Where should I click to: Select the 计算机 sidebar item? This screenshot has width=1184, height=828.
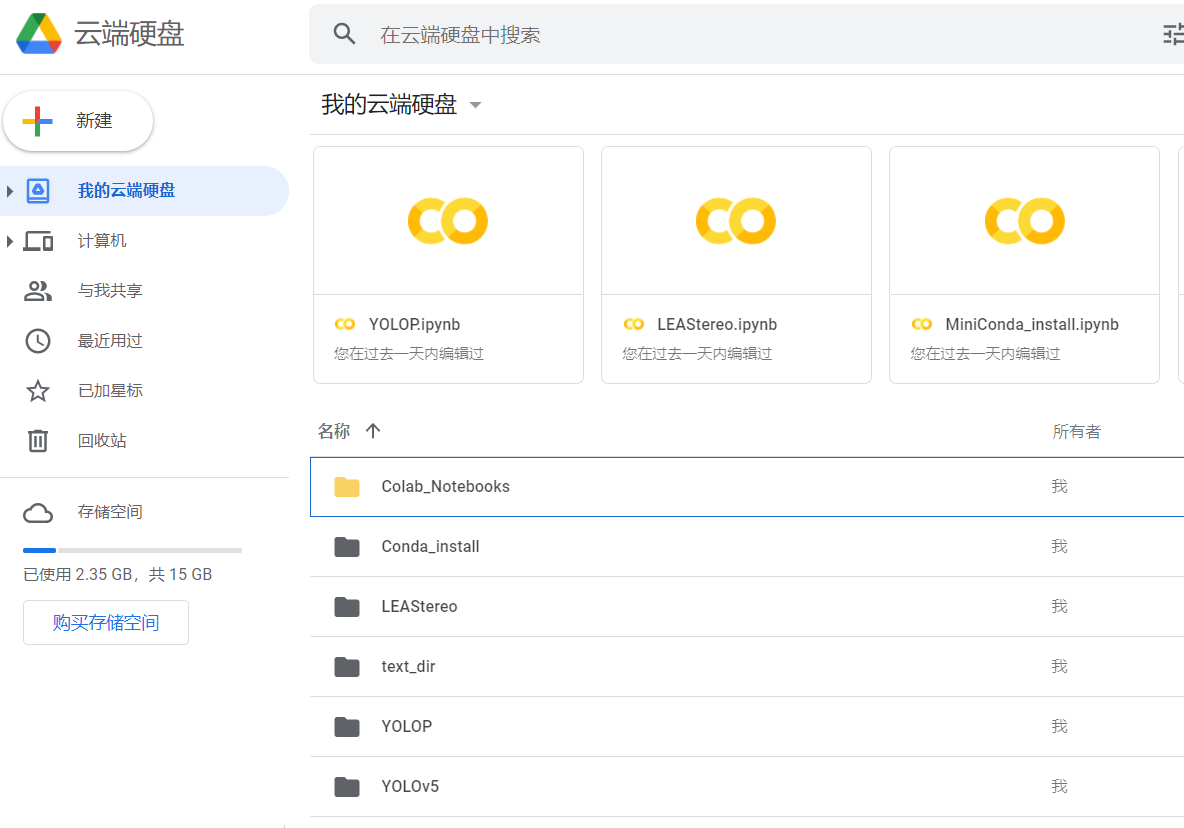pyautogui.click(x=102, y=240)
